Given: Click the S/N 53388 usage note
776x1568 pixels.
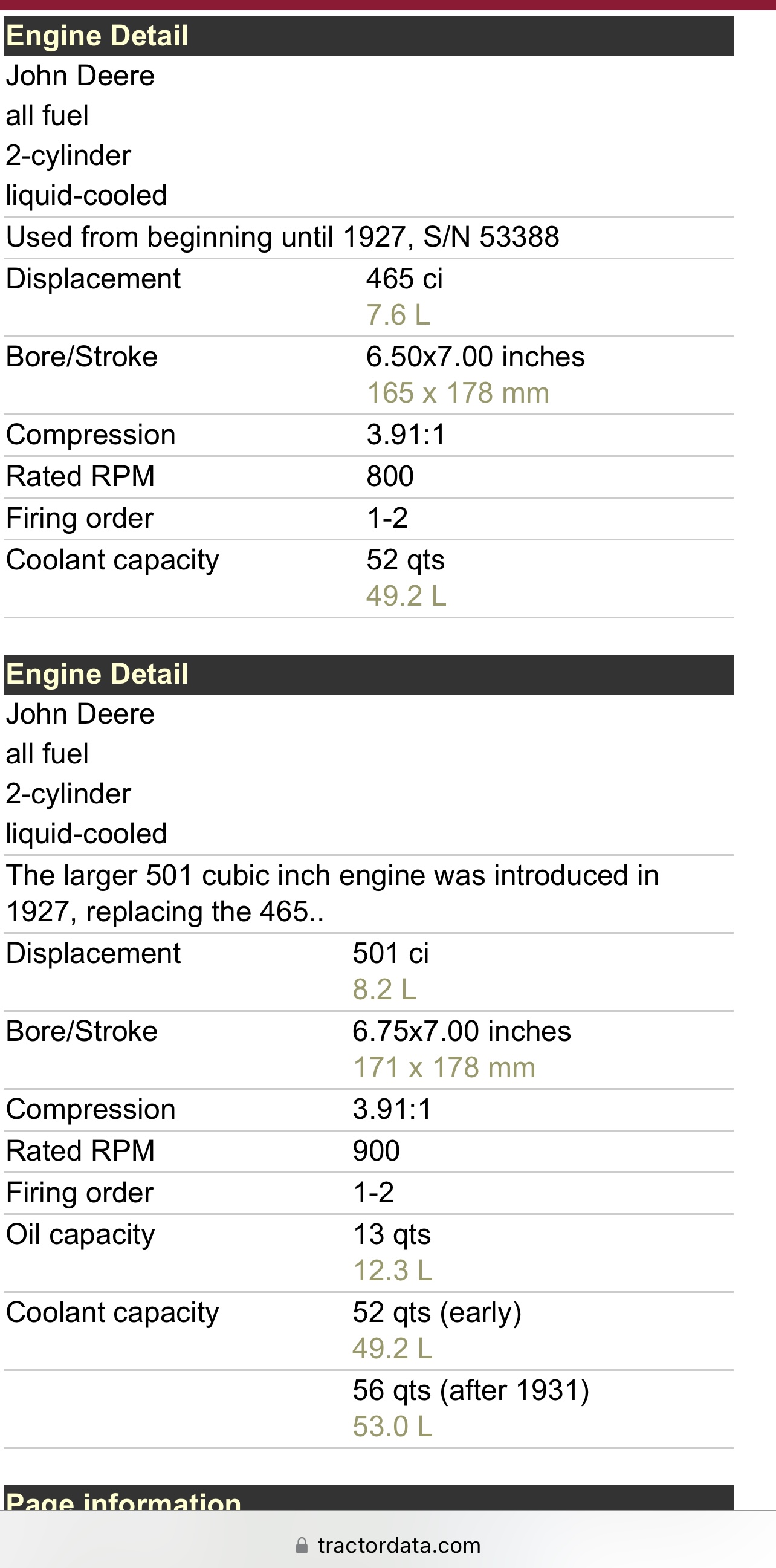Looking at the screenshot, I should pos(282,237).
